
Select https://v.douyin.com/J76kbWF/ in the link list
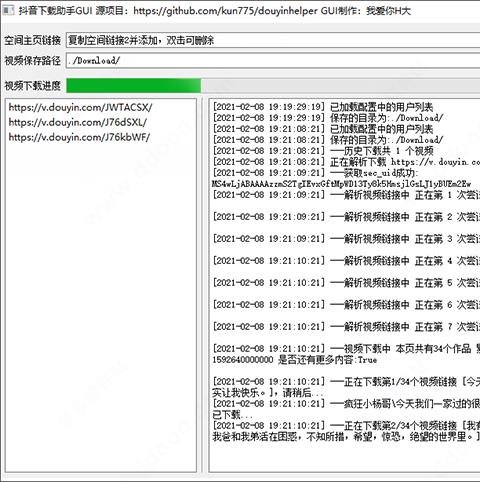79,137
